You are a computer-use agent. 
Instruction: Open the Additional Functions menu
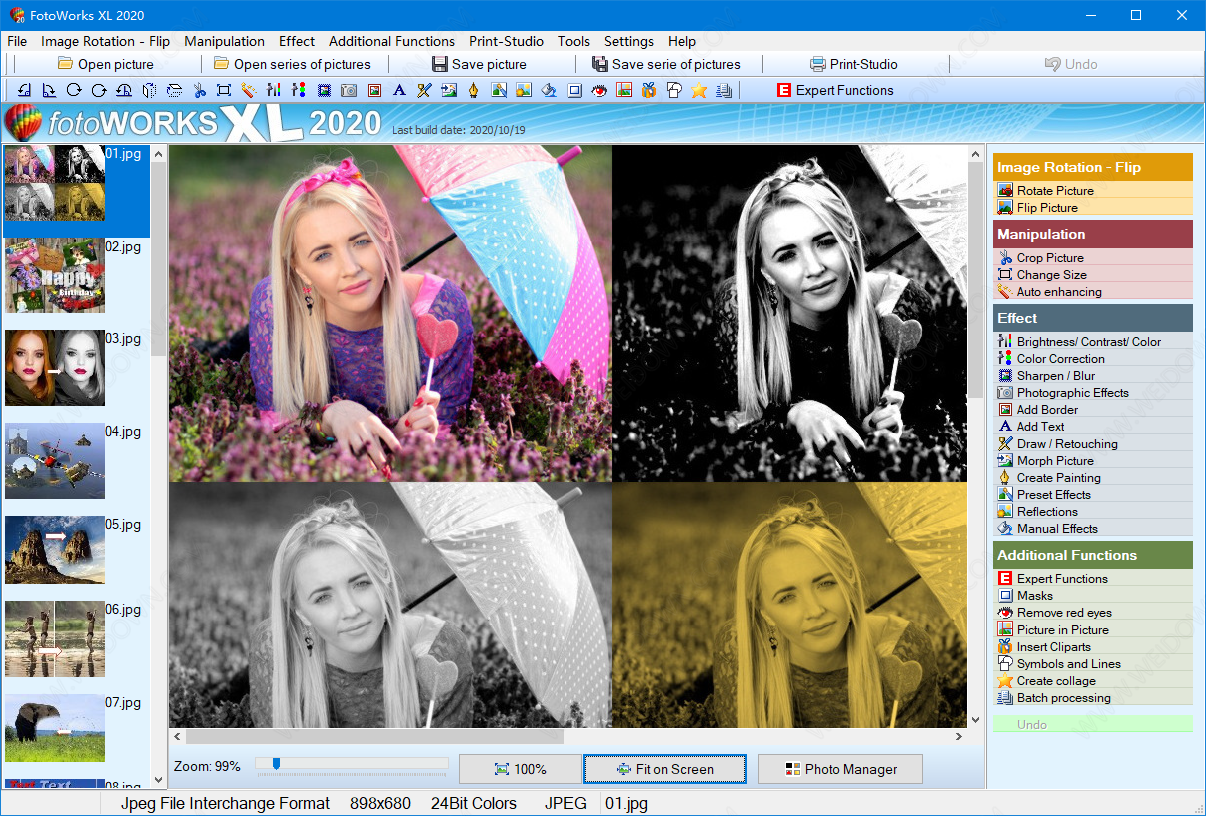392,41
